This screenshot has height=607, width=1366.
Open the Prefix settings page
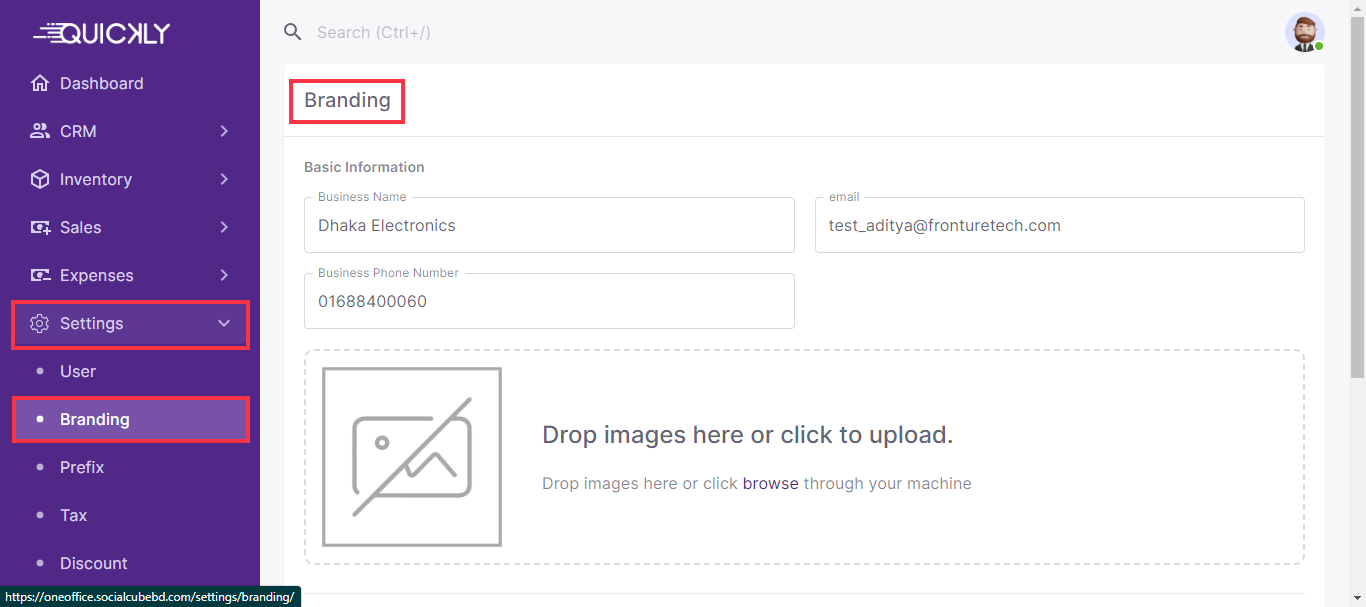(x=82, y=467)
